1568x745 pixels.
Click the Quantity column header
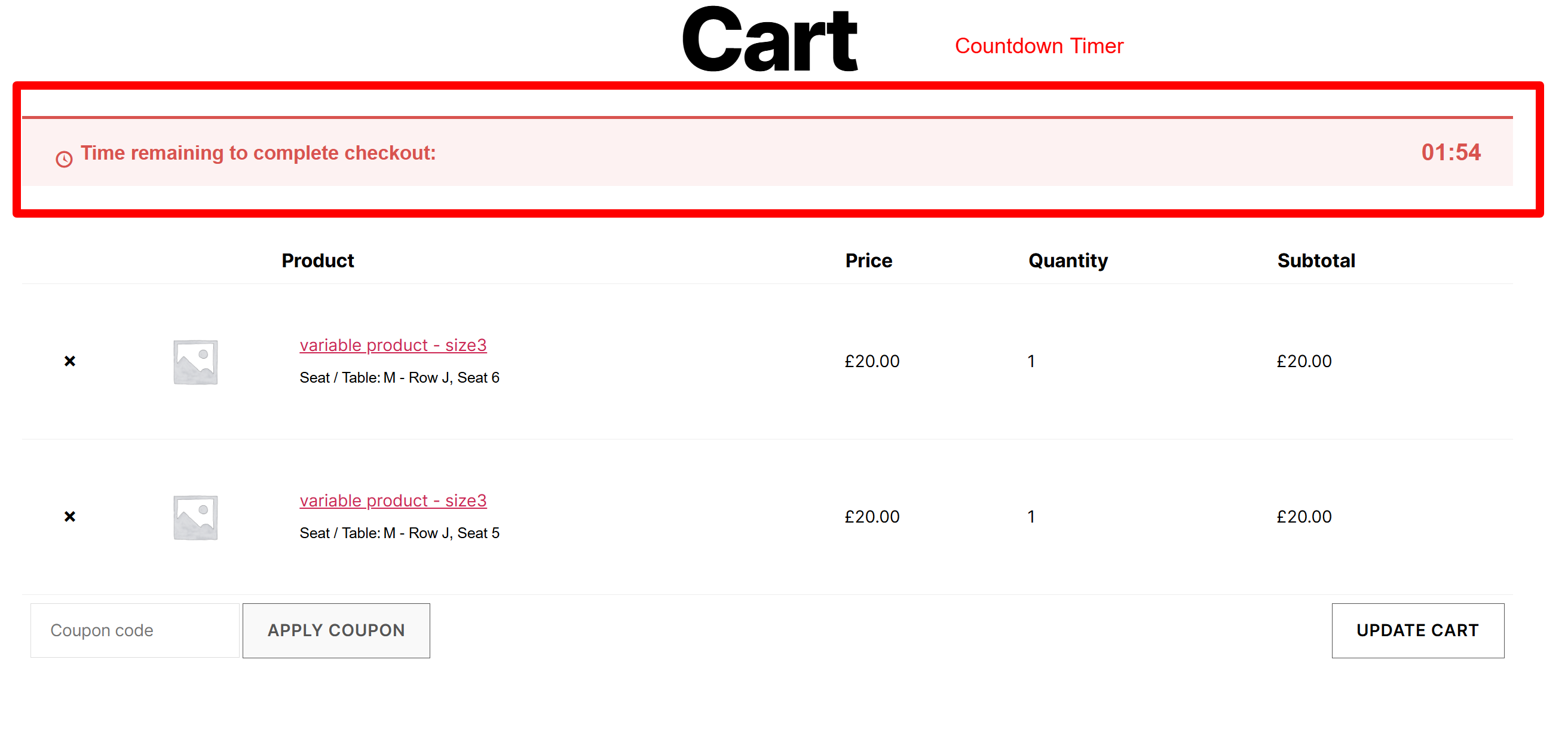1067,260
